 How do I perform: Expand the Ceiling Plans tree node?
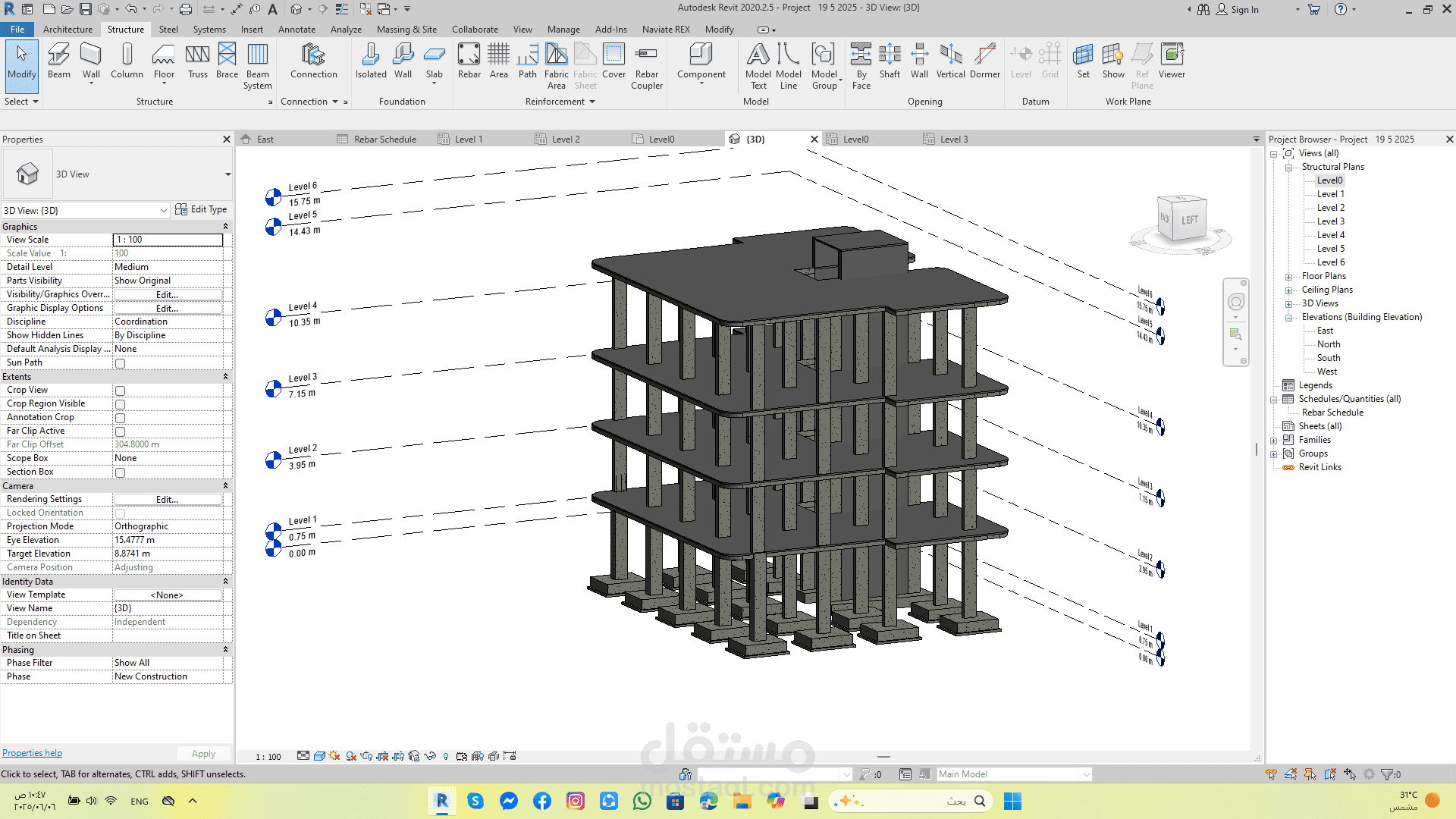(x=1288, y=290)
